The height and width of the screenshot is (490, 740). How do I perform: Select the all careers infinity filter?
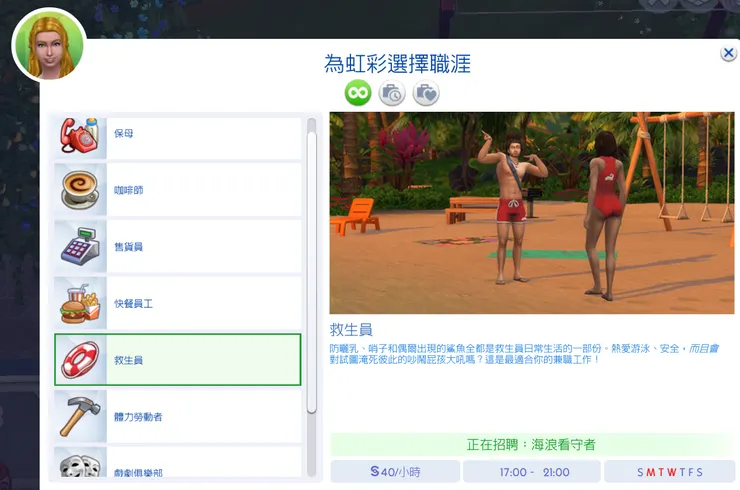point(358,93)
